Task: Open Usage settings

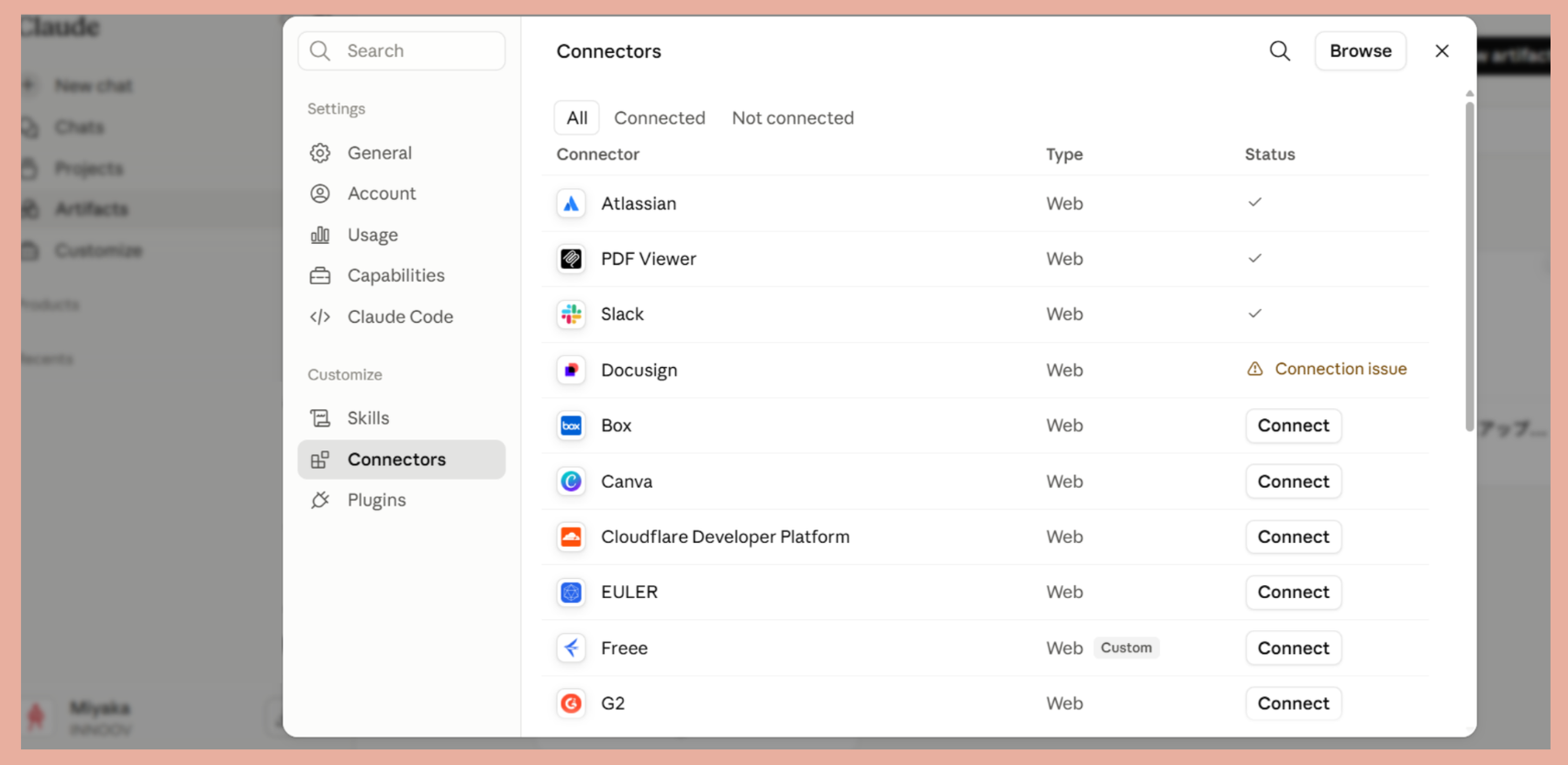Action: 402,235
